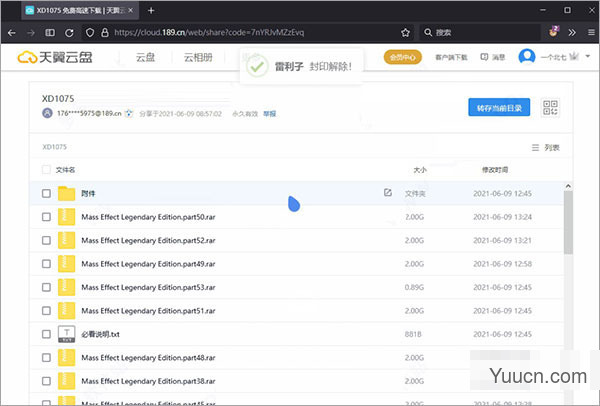600x406 pixels.
Task: Show more tools with the double chevron
Action: point(572,33)
